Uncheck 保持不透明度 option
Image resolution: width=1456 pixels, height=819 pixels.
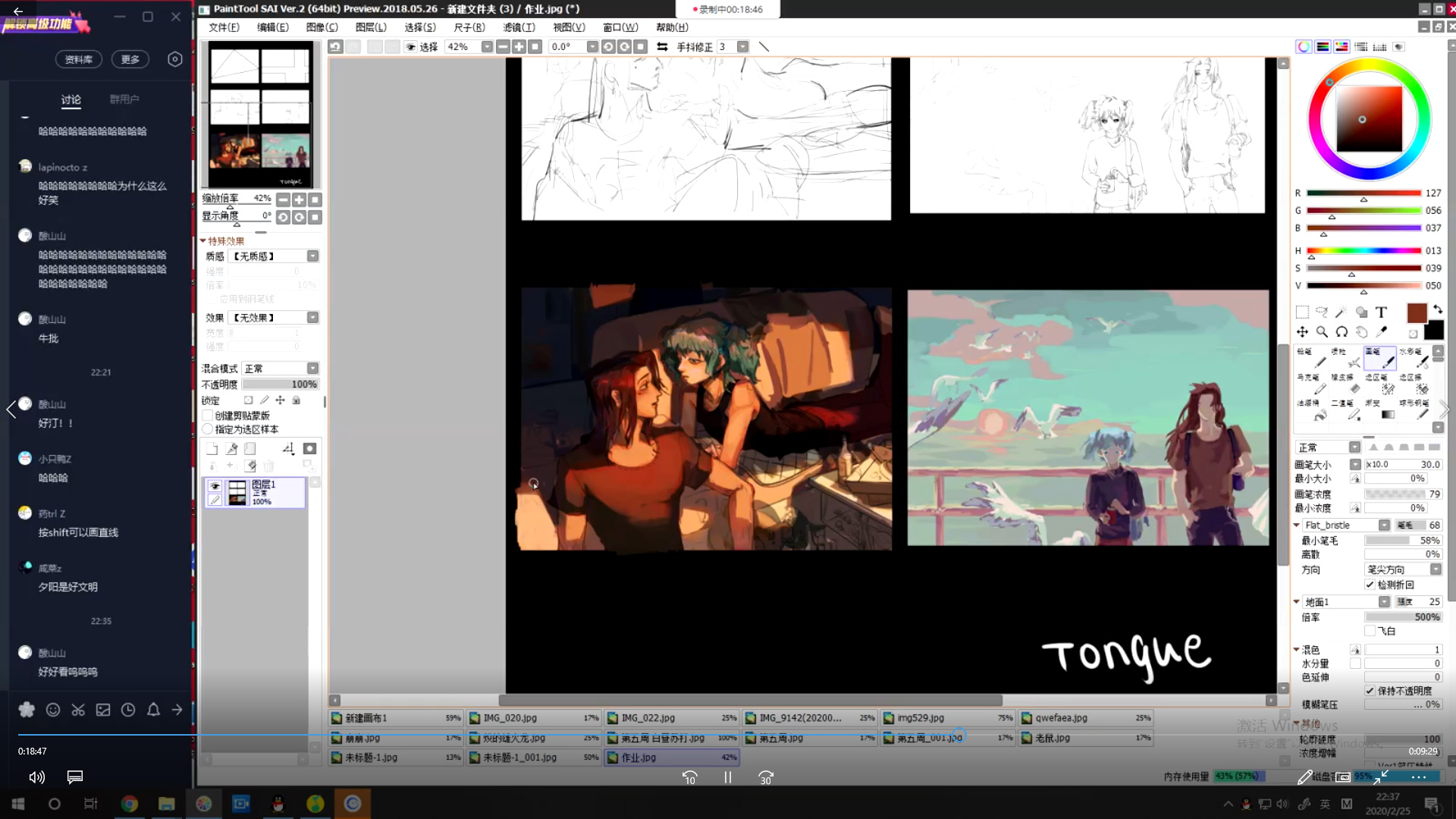(x=1370, y=691)
